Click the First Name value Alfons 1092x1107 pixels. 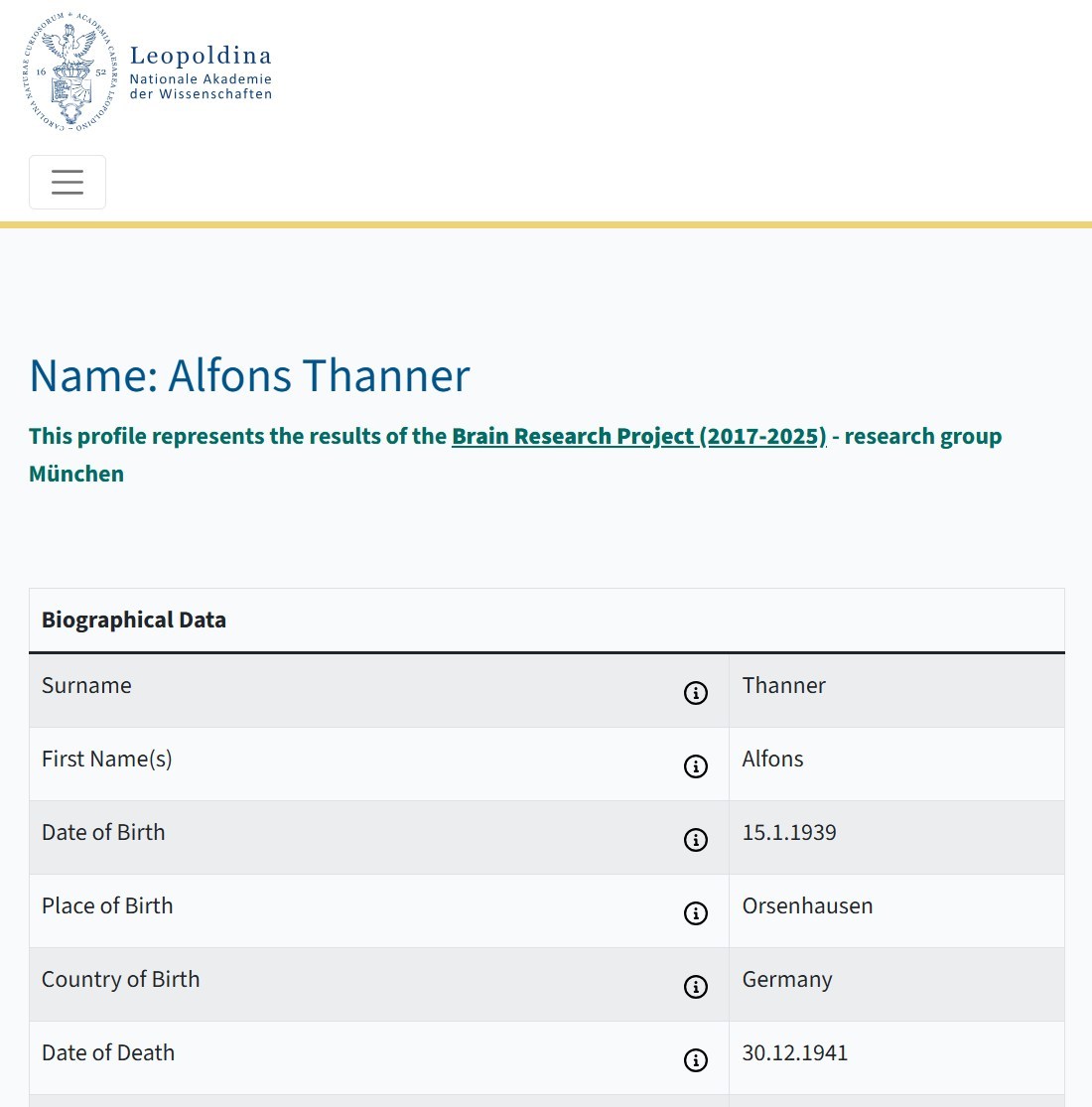[x=772, y=759]
